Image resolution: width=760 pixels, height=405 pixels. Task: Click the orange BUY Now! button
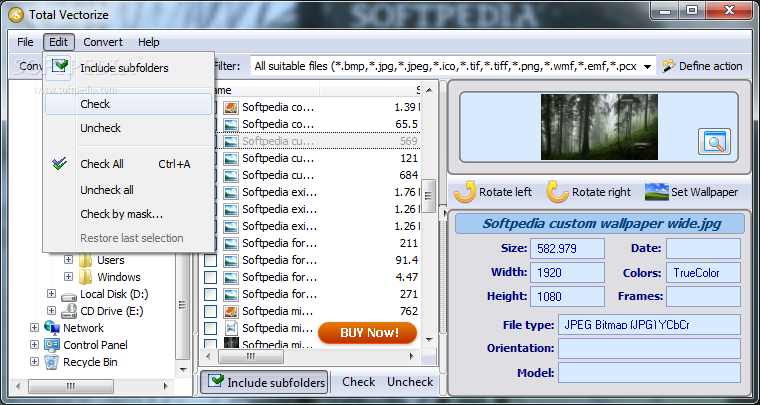click(368, 333)
